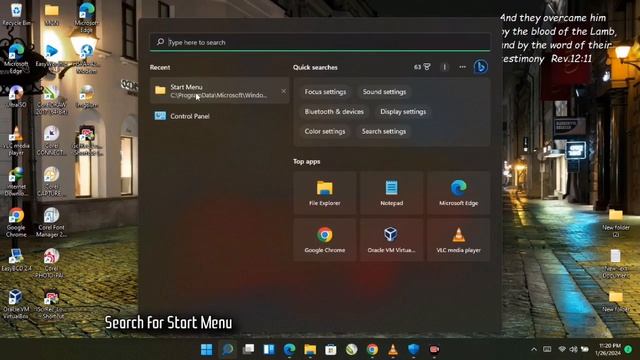Image resolution: width=640 pixels, height=360 pixels.
Task: Open the rewards points 63 indicator
Action: click(422, 67)
